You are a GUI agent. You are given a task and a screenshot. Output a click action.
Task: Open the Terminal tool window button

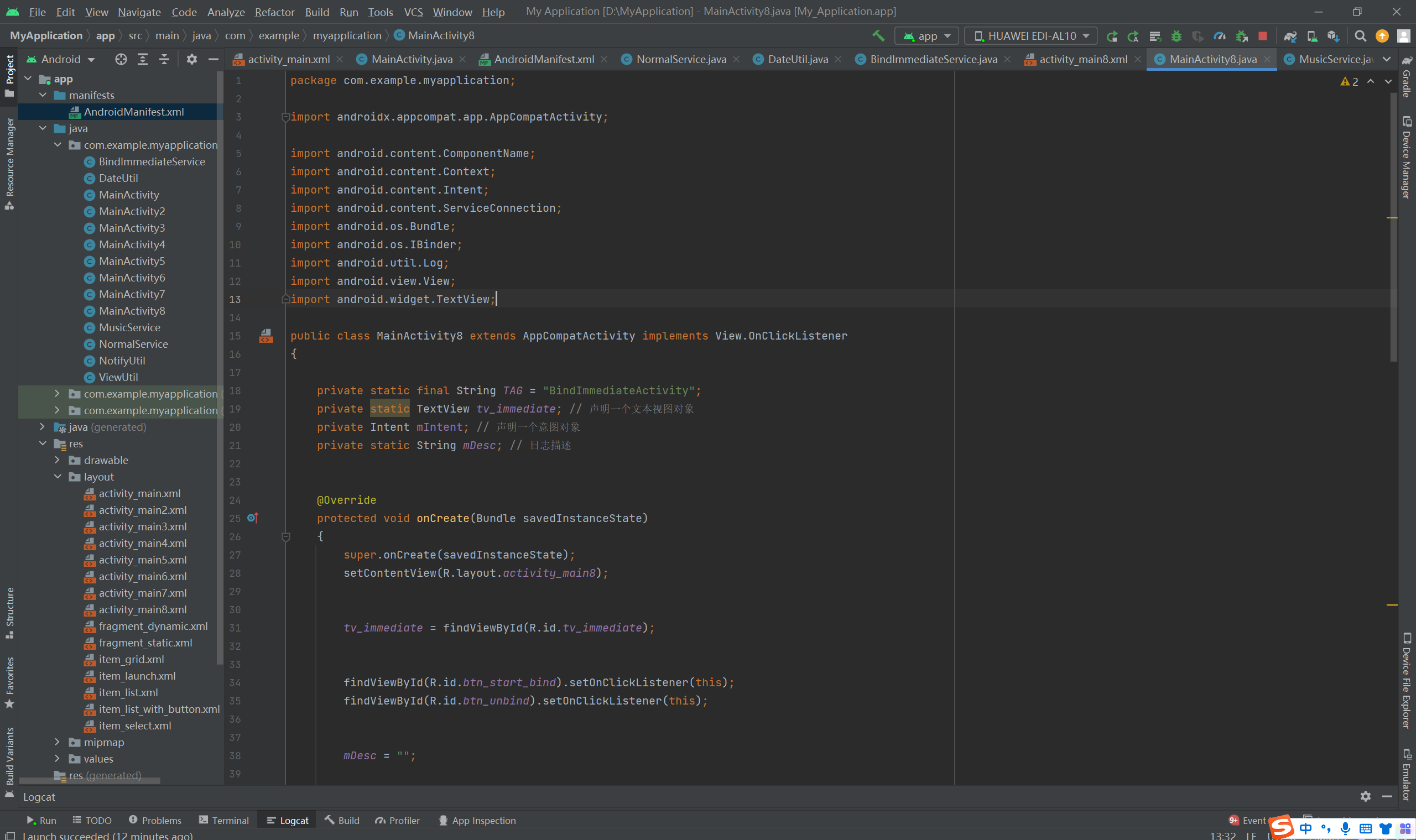pyautogui.click(x=223, y=820)
